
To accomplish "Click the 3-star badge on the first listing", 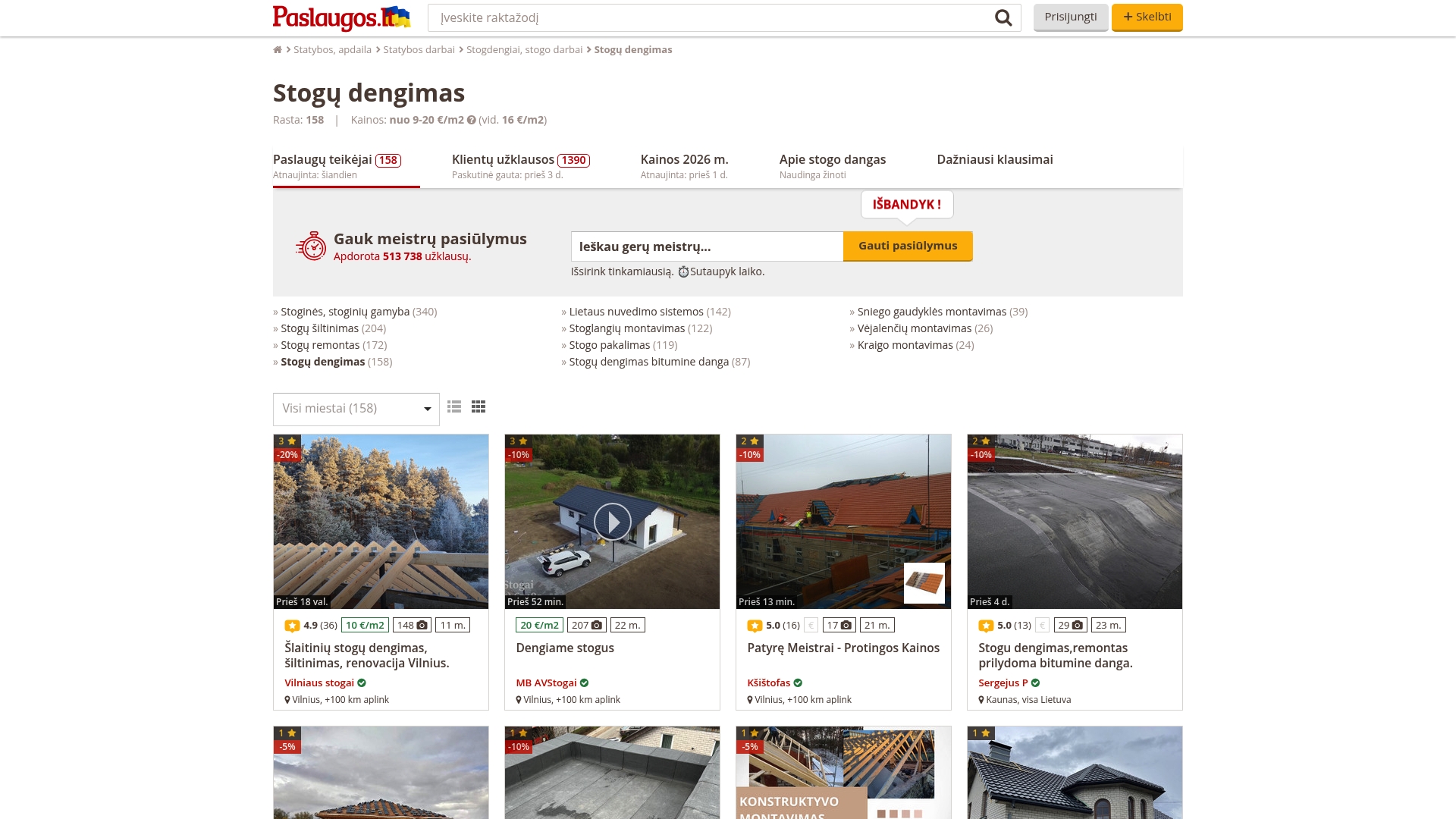I will click(x=287, y=440).
